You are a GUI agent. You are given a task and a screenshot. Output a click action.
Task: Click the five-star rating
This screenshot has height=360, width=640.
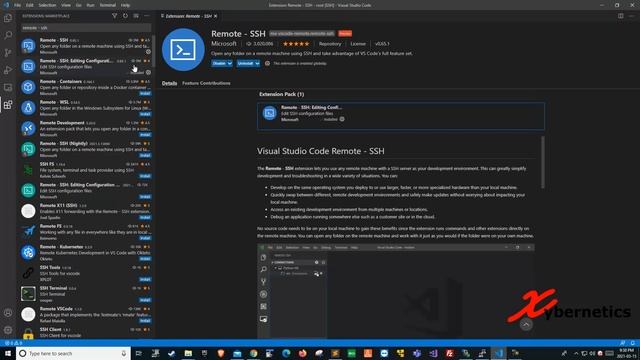296,44
